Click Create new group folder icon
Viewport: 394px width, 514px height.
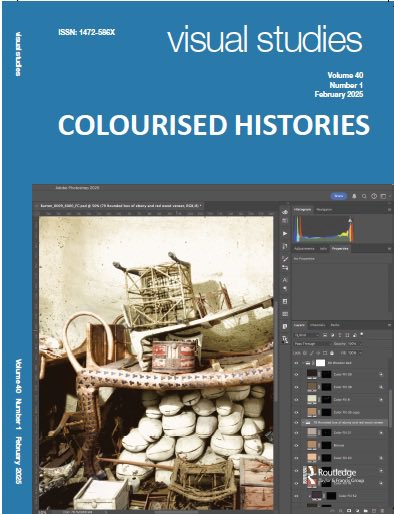tap(366, 511)
